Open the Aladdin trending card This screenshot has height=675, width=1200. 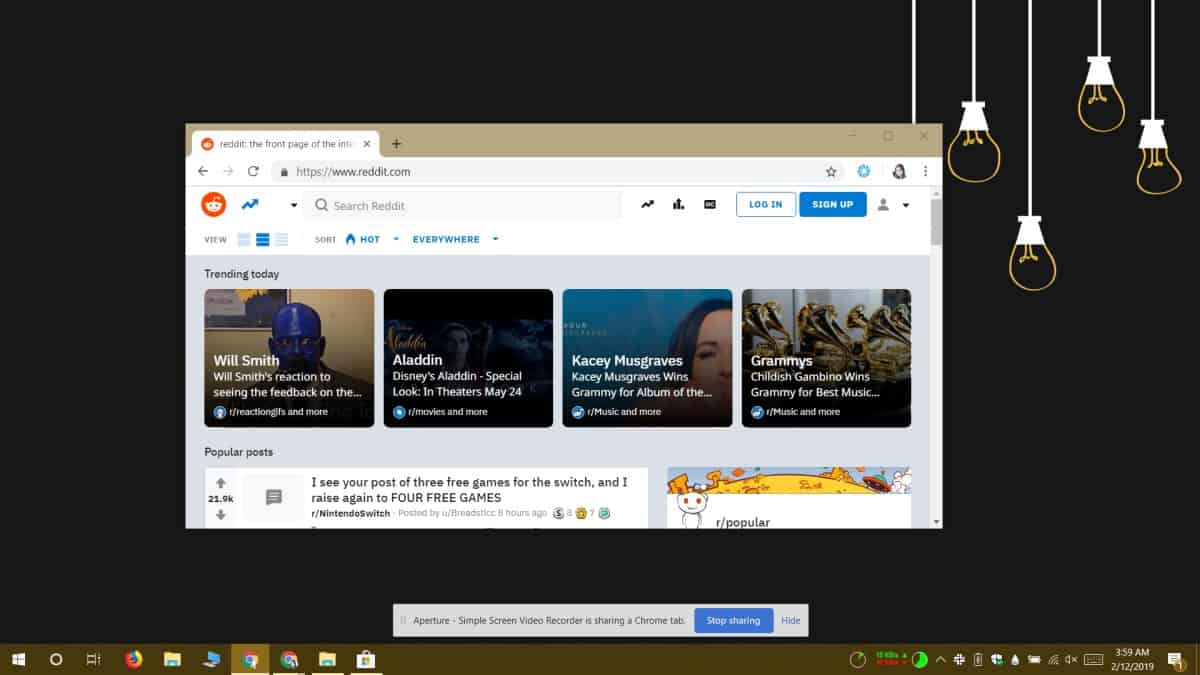pos(468,358)
